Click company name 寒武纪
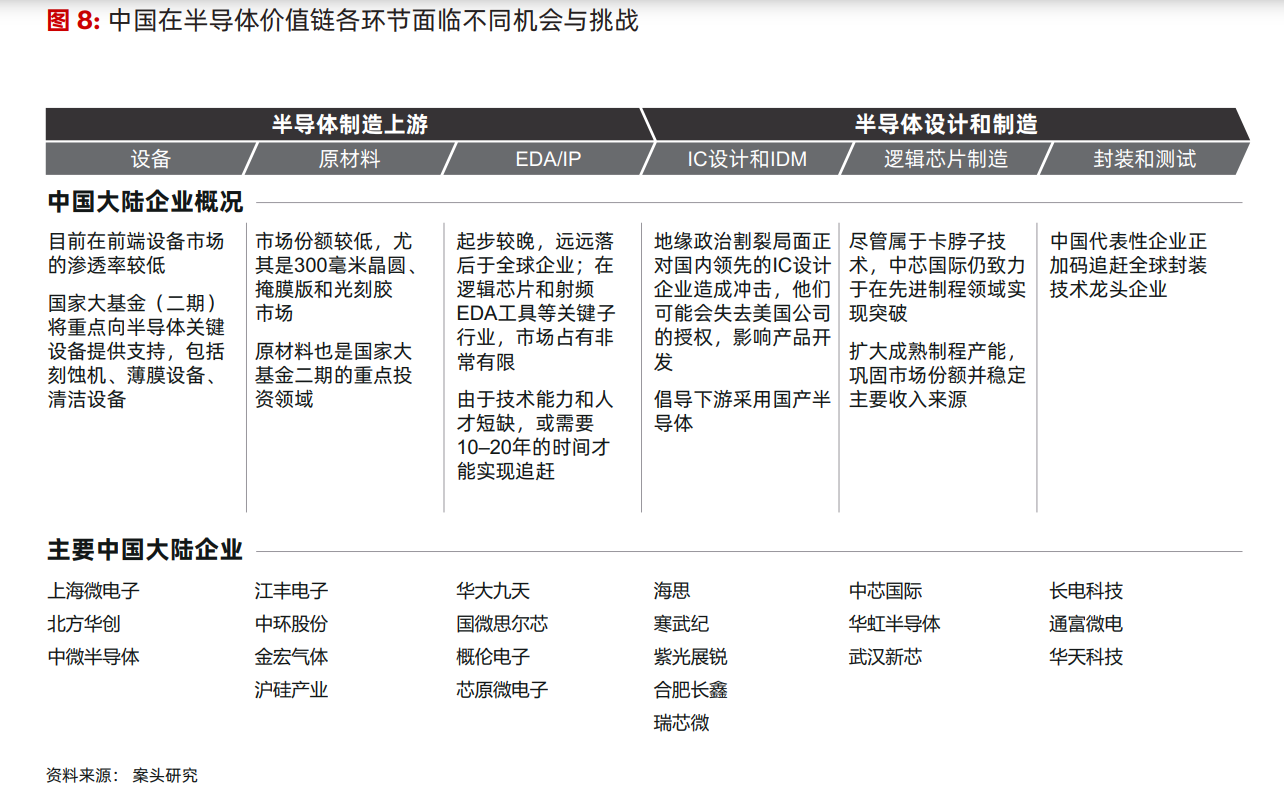 [682, 624]
